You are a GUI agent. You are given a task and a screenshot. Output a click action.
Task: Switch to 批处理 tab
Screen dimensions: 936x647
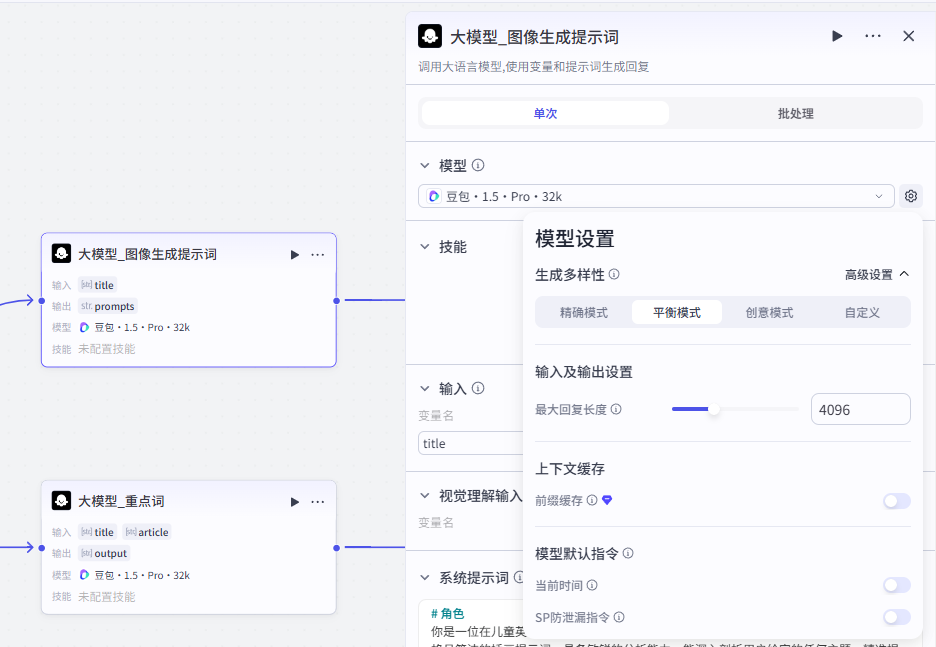[x=795, y=114]
